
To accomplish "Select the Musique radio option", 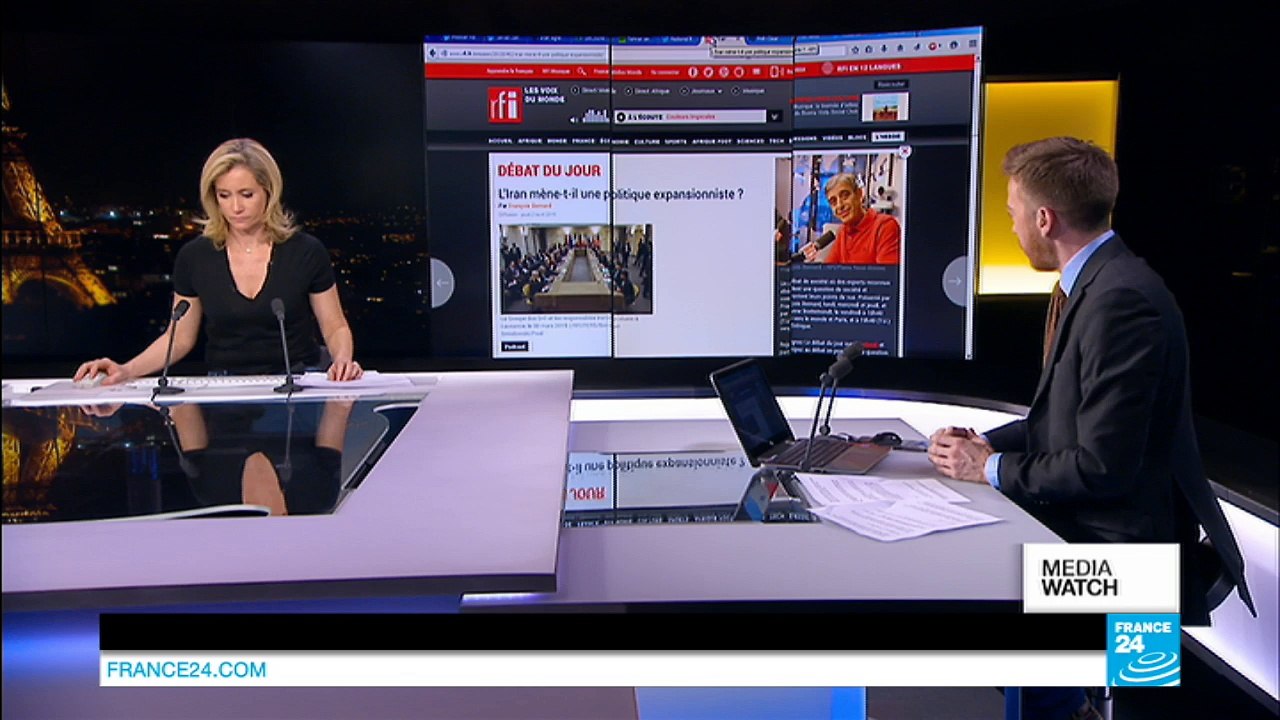I will (x=748, y=91).
